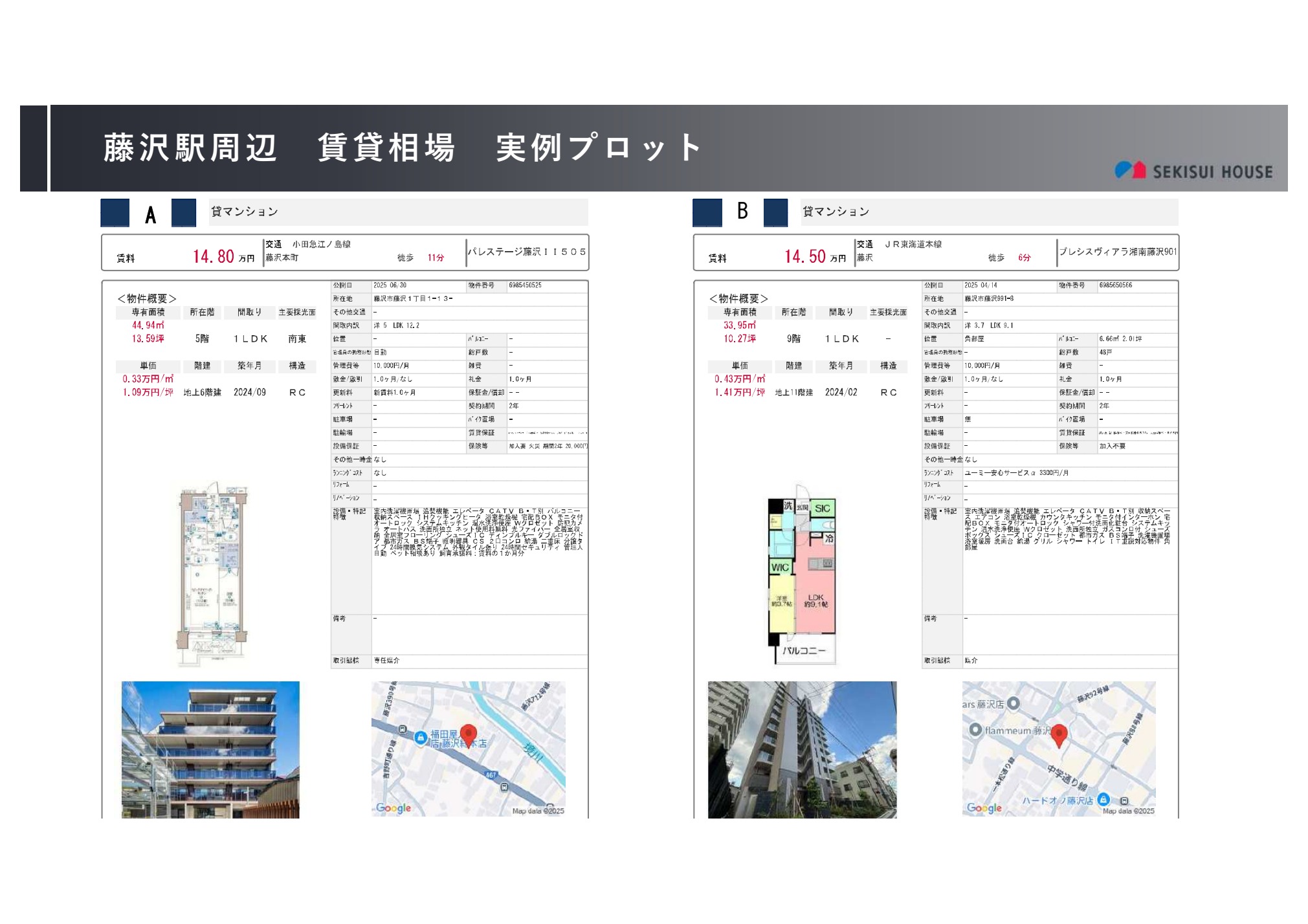Screen dimensions: 1308x924
Task: Click ユーミー安心サービス running cost entry
Action: pos(1017,473)
